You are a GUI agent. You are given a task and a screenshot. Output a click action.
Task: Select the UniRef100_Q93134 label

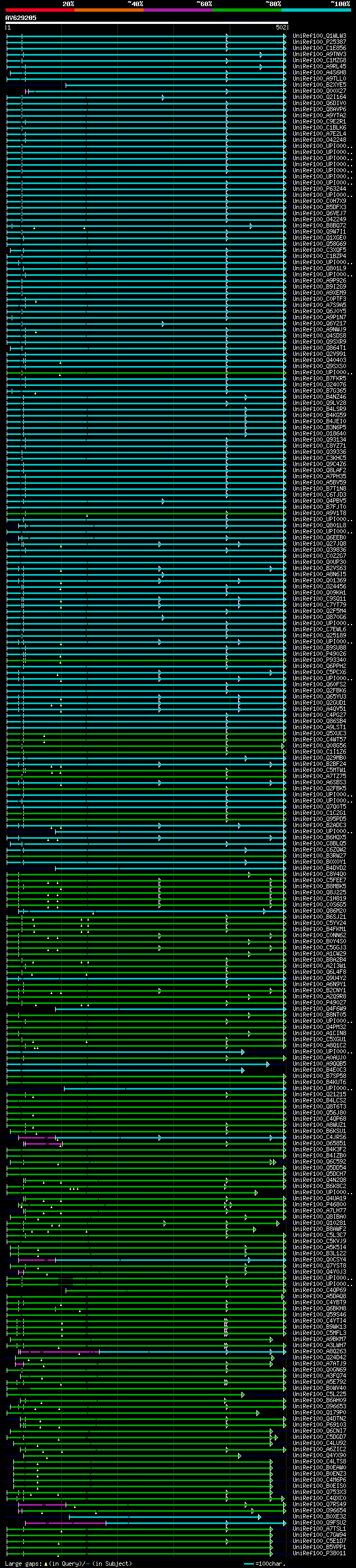coord(319,439)
